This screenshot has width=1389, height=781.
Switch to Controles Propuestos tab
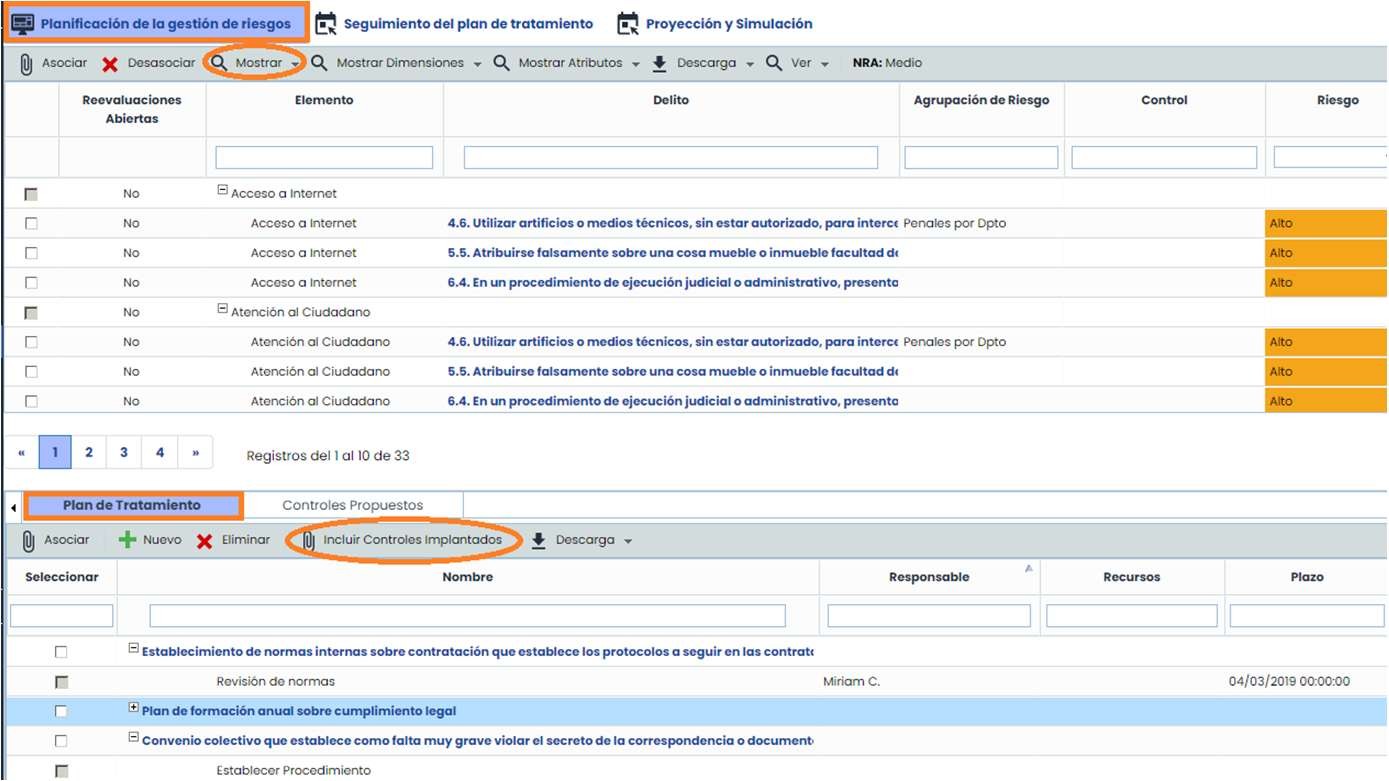pos(352,506)
